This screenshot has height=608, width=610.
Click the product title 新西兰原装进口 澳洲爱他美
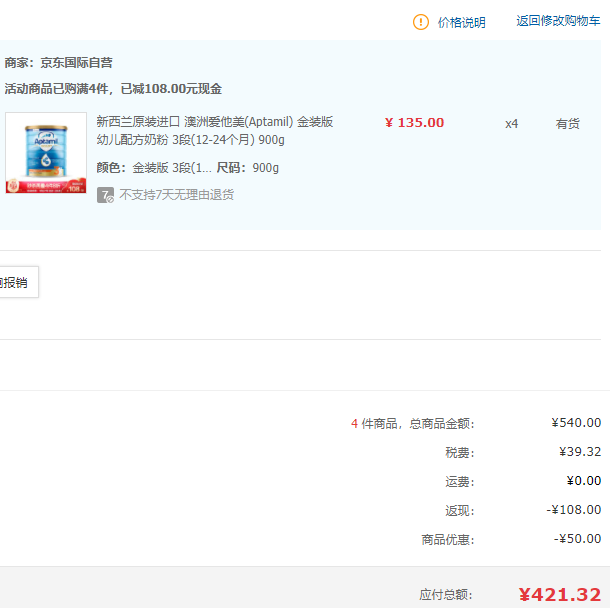[x=215, y=130]
